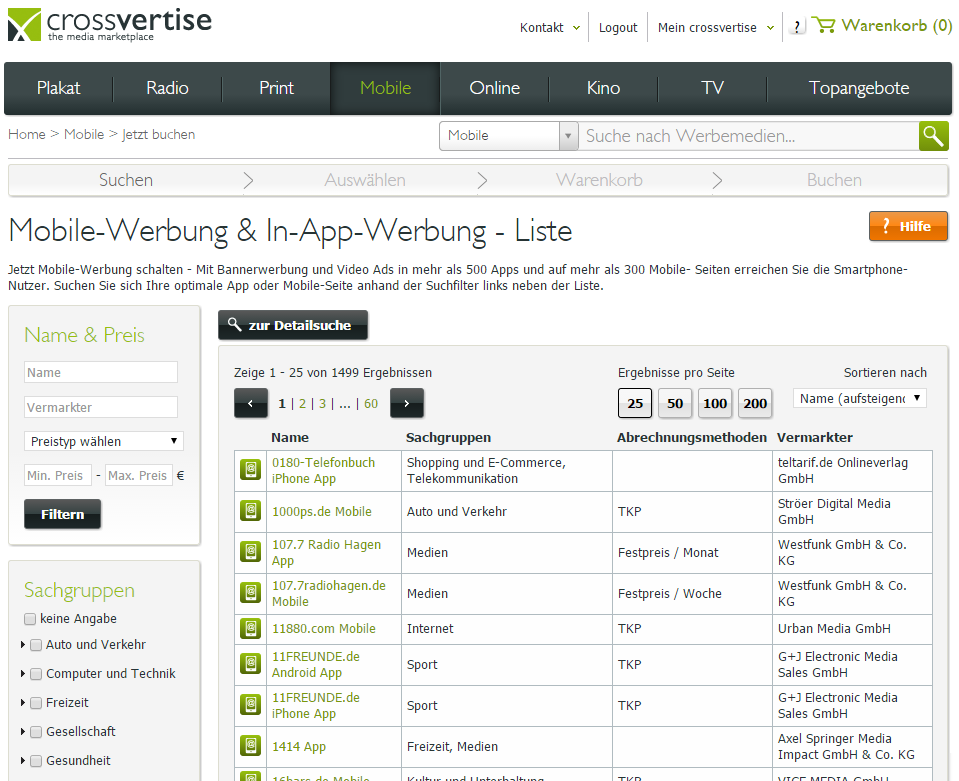Open the Kontakt dropdown menu
This screenshot has width=959, height=781.
[549, 28]
